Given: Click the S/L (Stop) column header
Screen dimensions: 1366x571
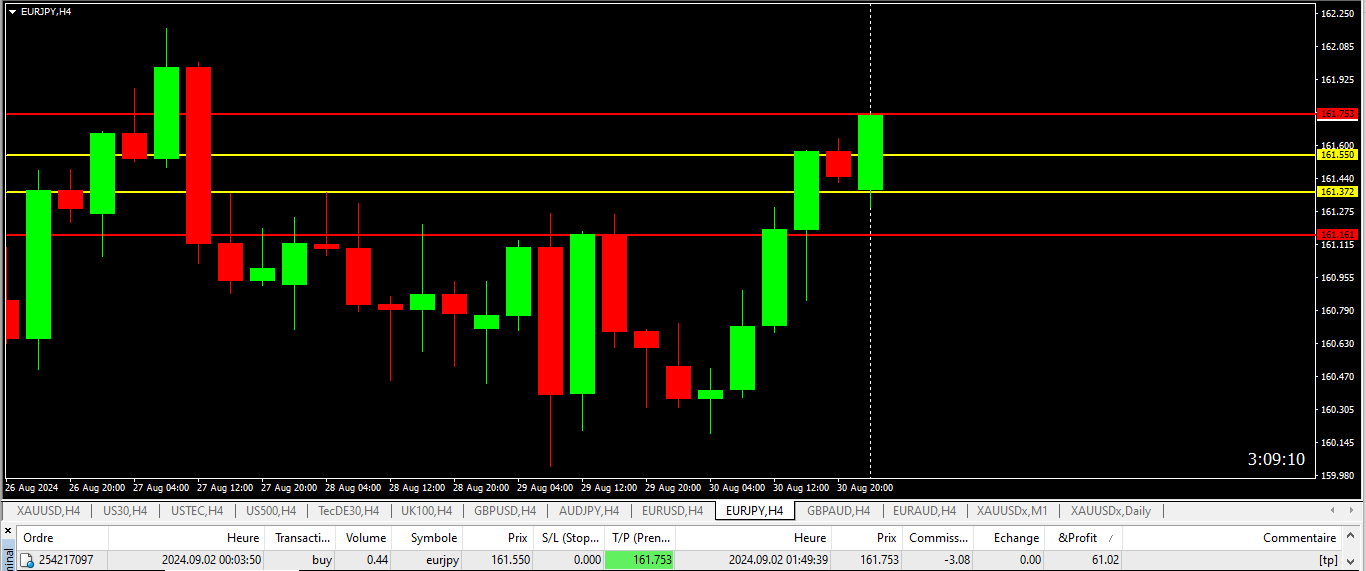Looking at the screenshot, I should pyautogui.click(x=567, y=538).
